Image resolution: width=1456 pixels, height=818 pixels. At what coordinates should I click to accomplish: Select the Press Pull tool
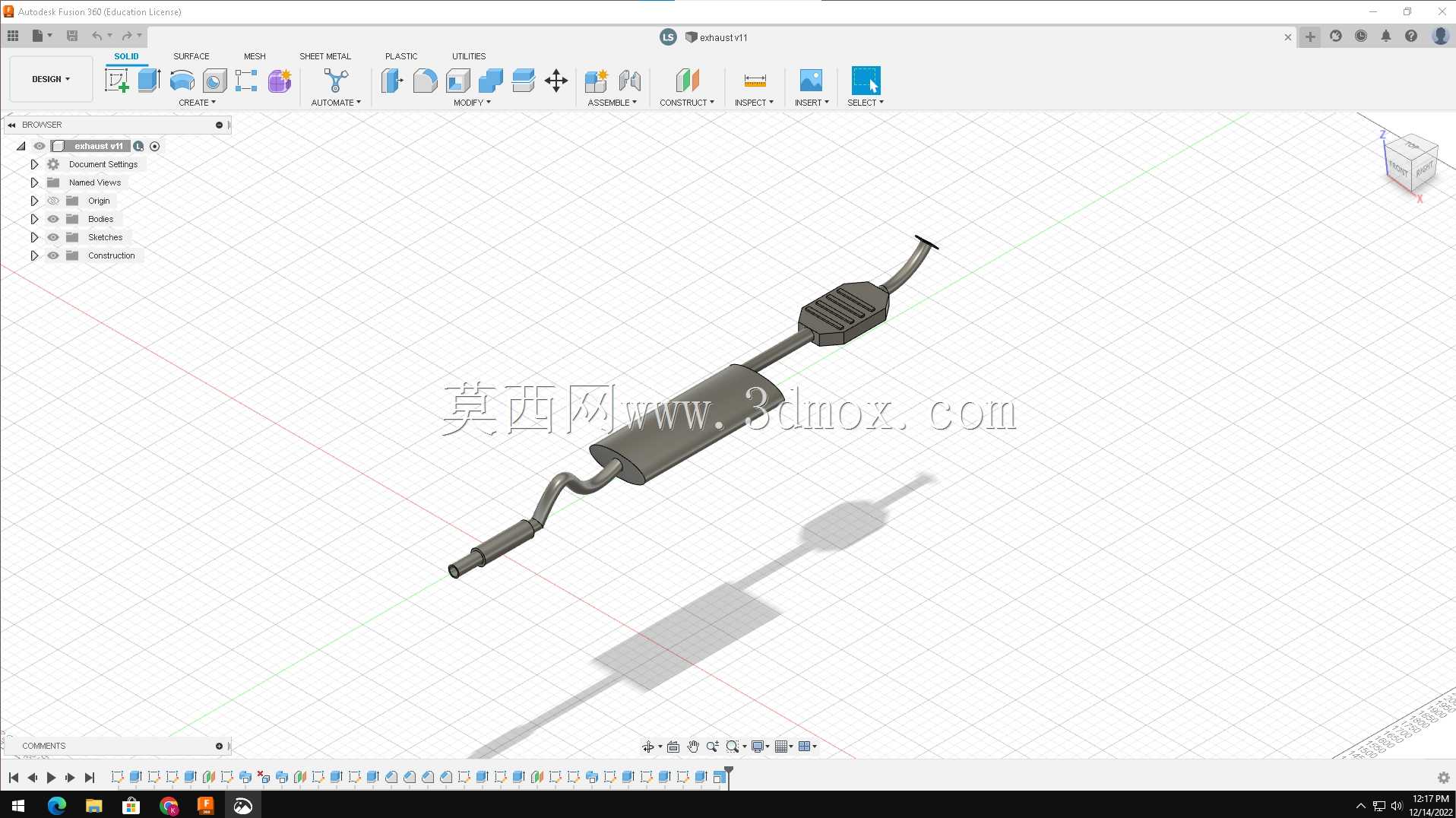tap(392, 81)
